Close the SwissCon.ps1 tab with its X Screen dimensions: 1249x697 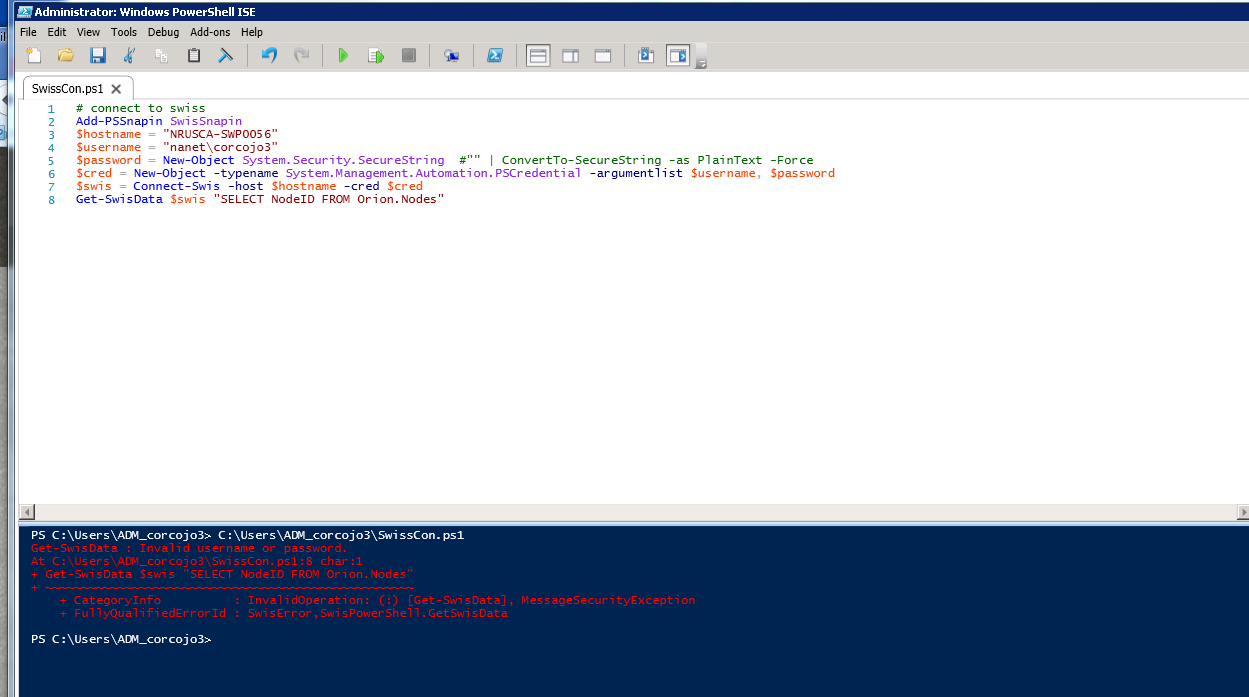tap(116, 88)
